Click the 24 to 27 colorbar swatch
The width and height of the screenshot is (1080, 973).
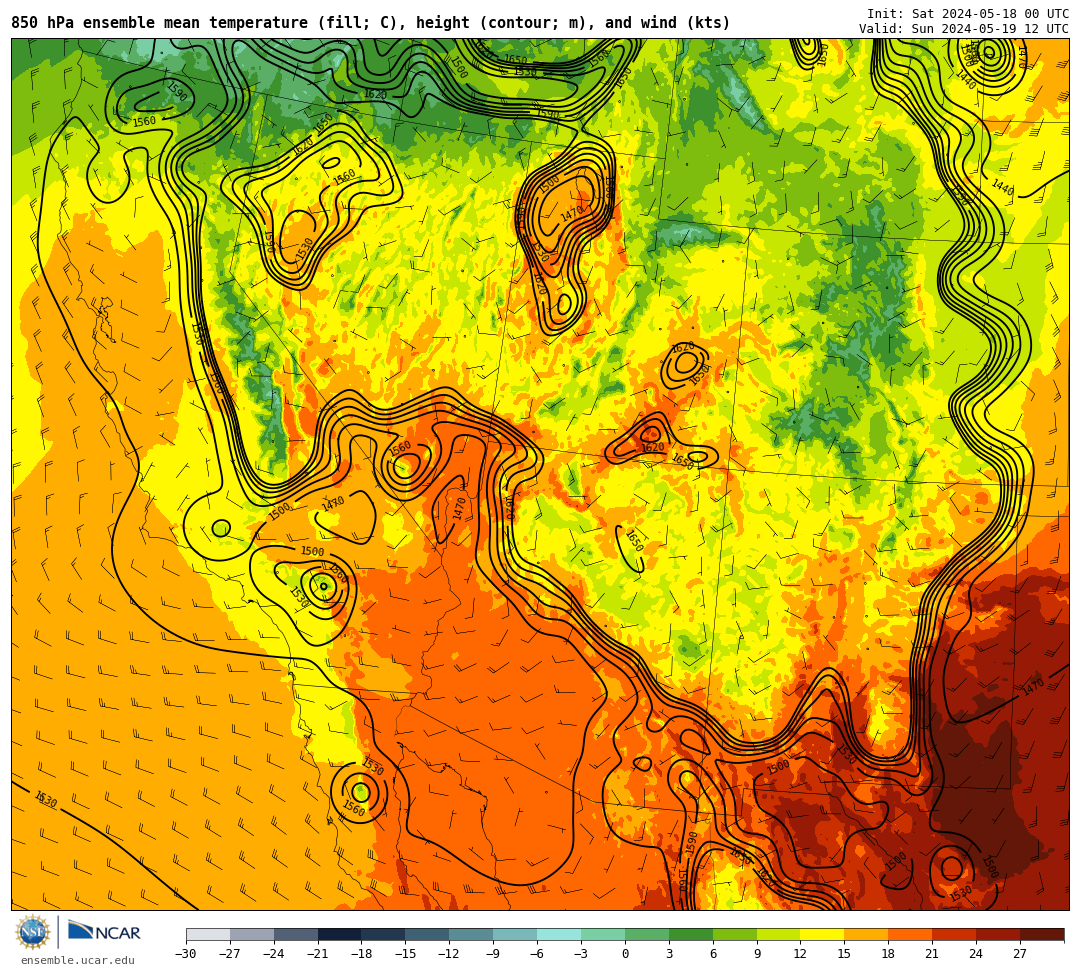pos(999,934)
